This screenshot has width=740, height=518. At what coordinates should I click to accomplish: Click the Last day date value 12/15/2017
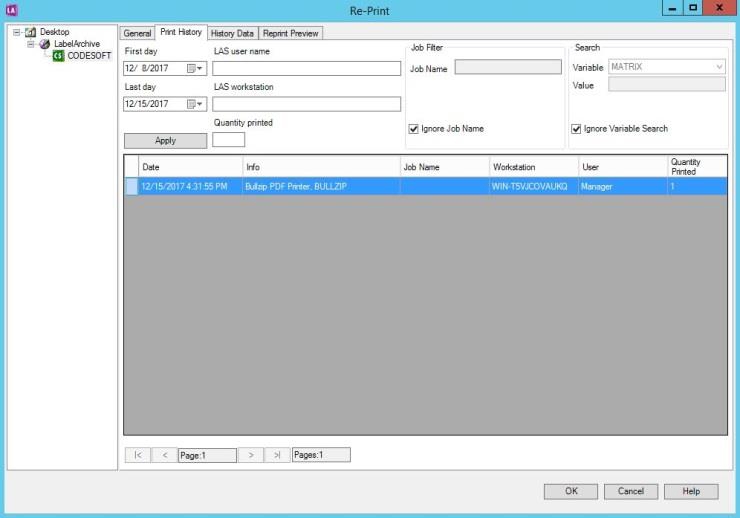[147, 104]
